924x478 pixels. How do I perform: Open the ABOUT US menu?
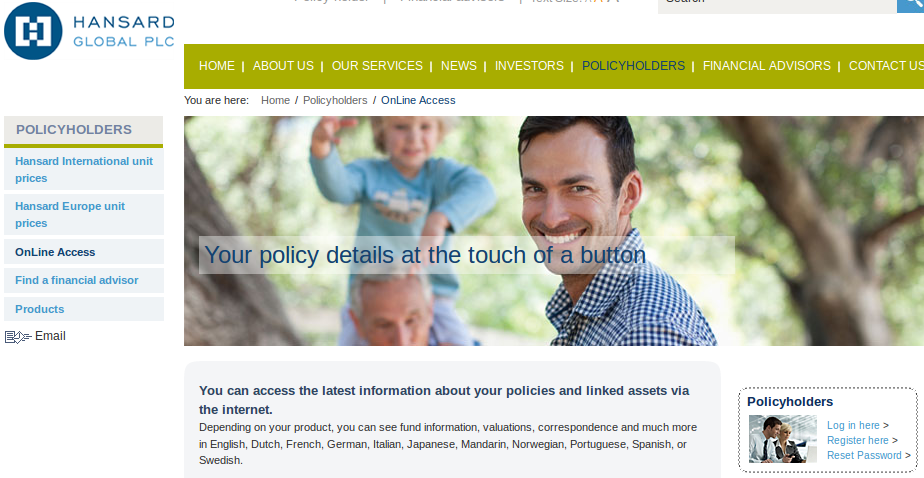click(x=283, y=66)
